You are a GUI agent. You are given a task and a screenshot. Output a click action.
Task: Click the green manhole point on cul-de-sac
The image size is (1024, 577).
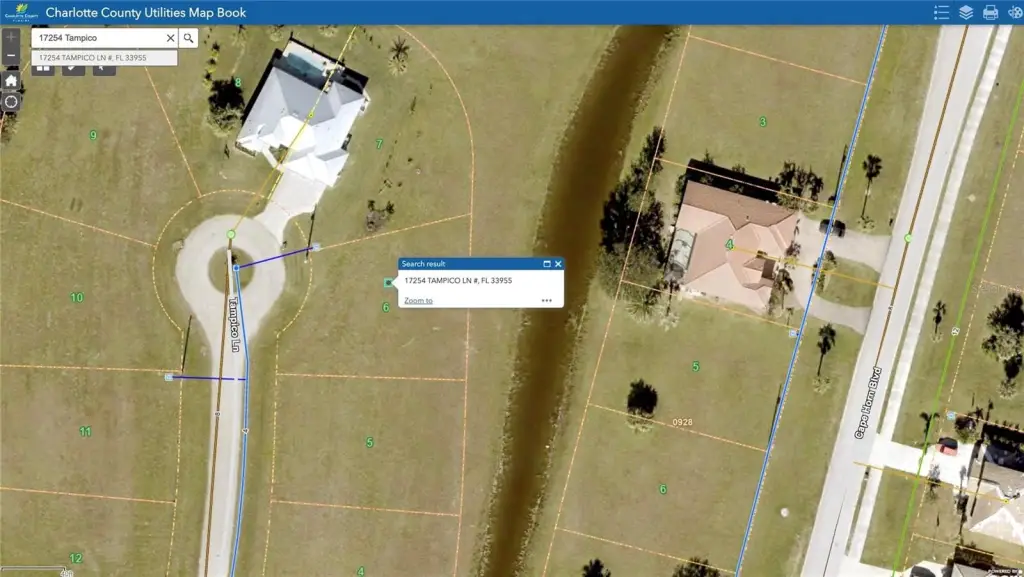(x=231, y=234)
